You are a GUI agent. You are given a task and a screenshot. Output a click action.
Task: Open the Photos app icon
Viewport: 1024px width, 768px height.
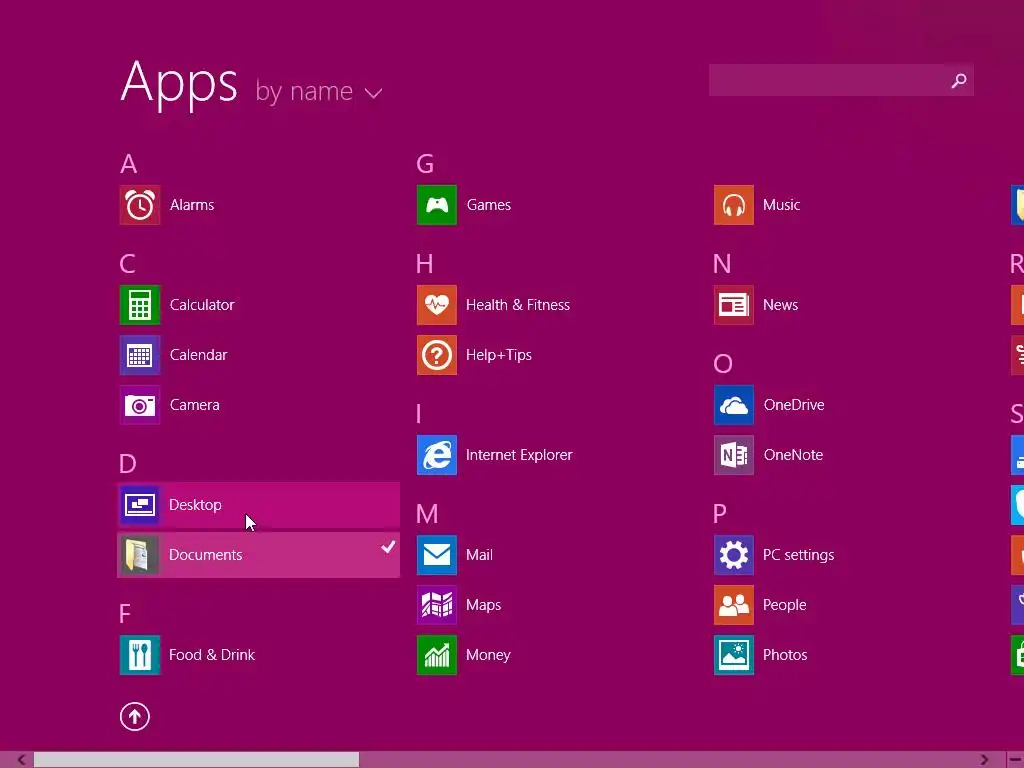coord(734,655)
